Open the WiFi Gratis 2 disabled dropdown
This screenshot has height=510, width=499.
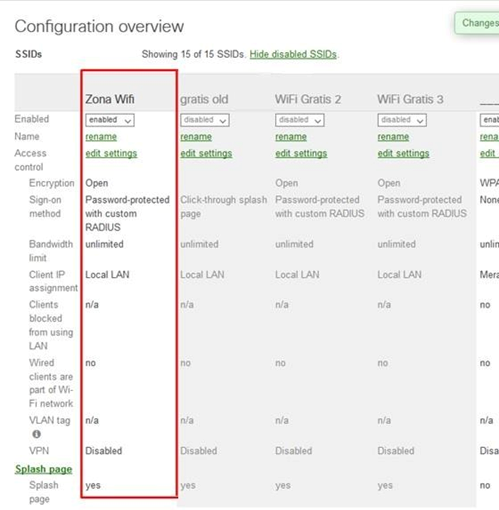click(x=300, y=120)
